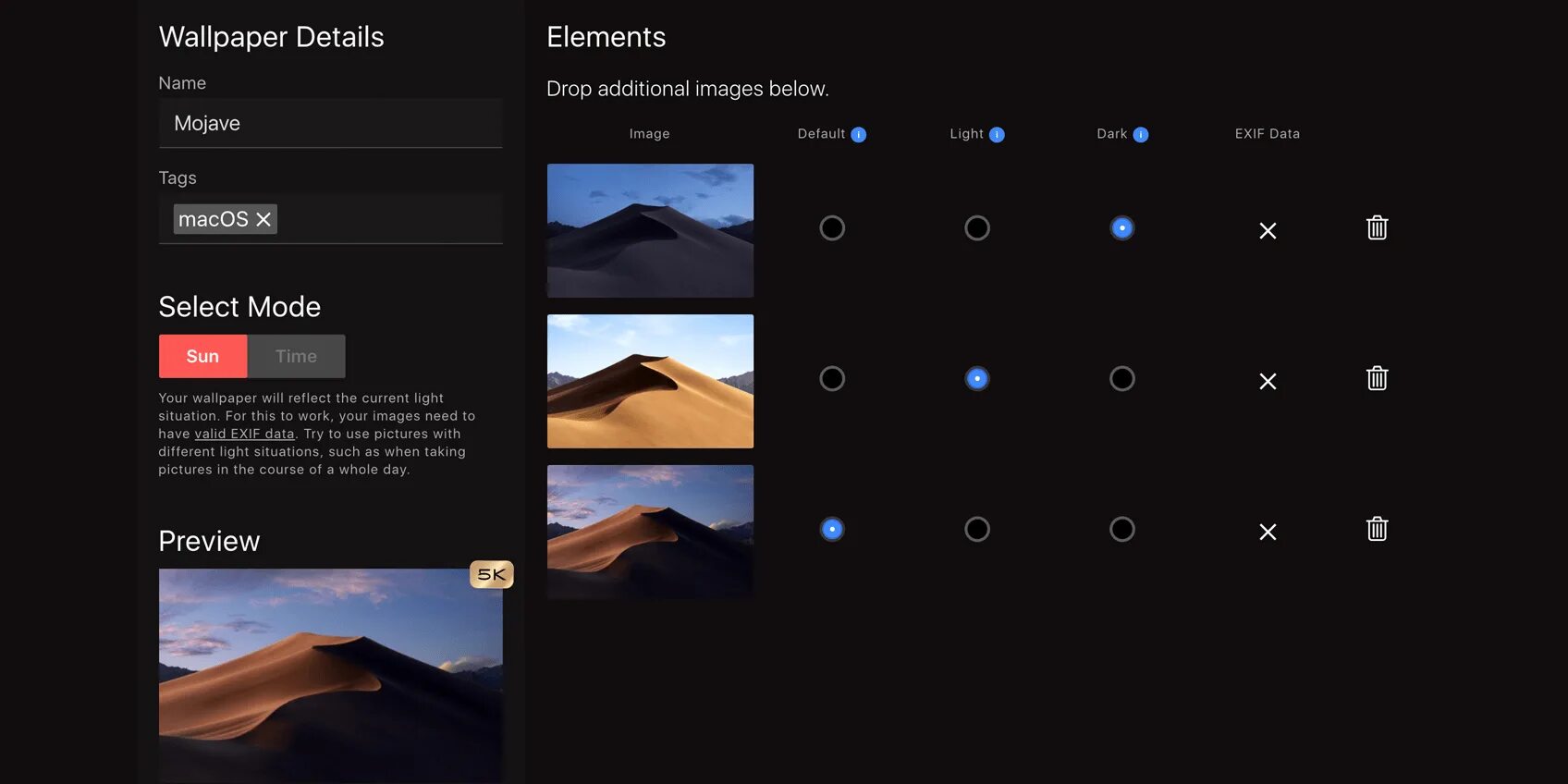Viewport: 1568px width, 784px height.
Task: Set daytime dune image as Default
Action: coord(832,378)
